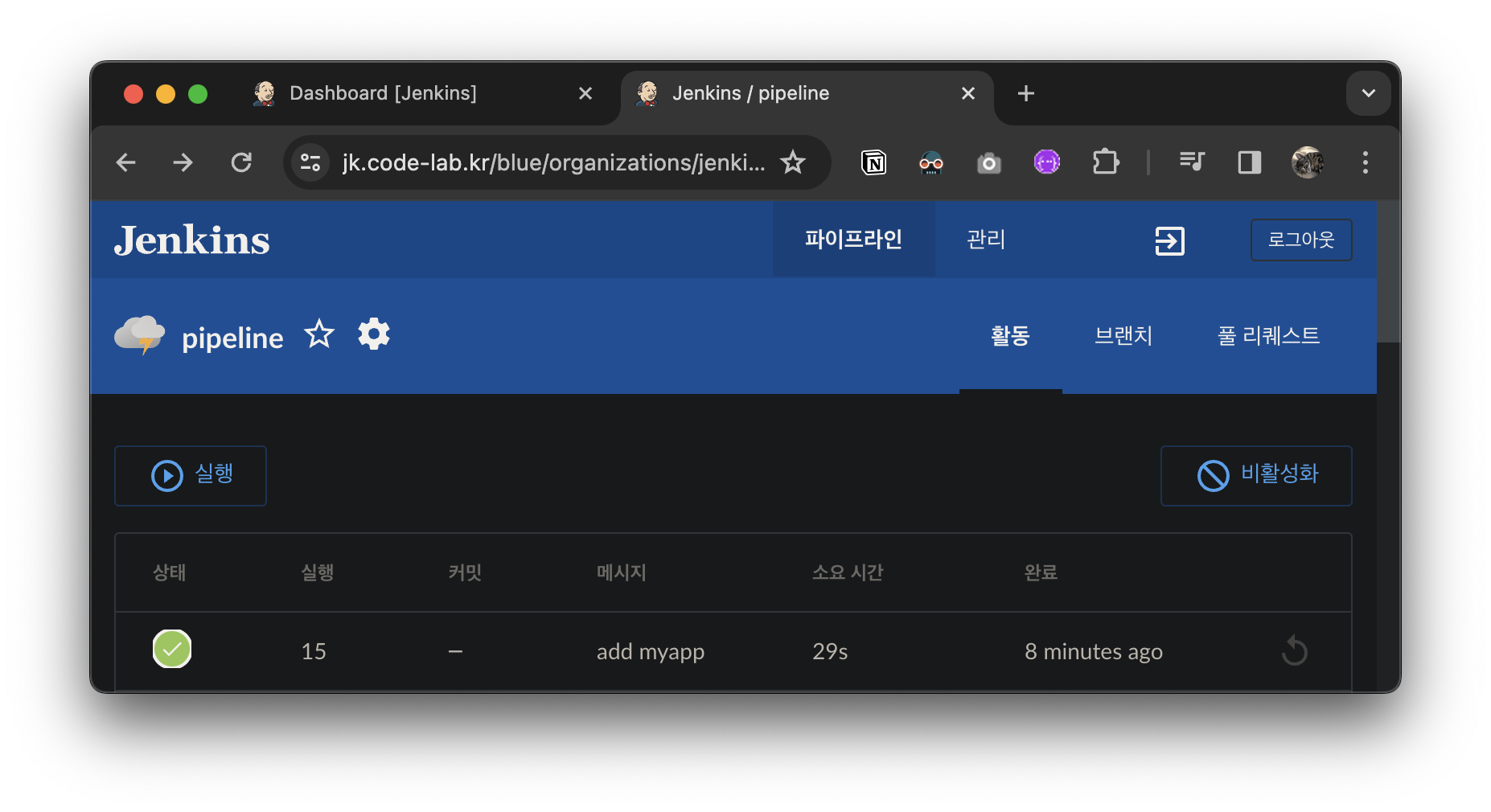Open a new browser tab

(1025, 93)
